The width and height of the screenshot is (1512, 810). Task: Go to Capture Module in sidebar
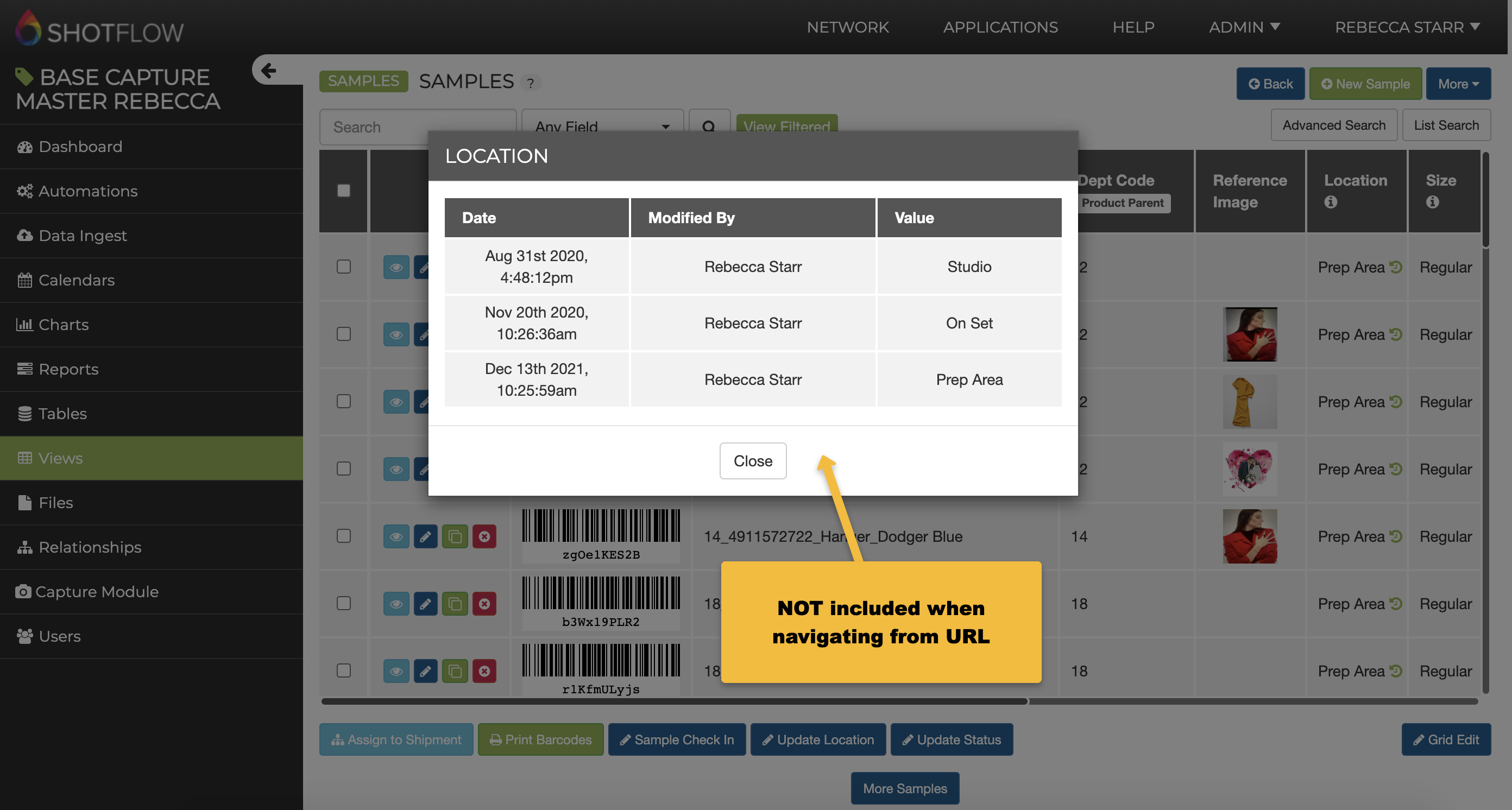[x=97, y=591]
